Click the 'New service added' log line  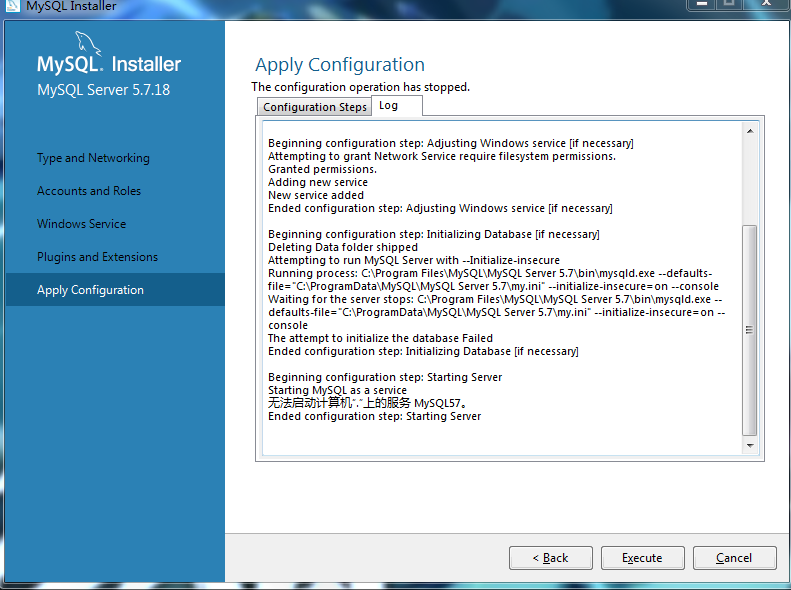pyautogui.click(x=316, y=195)
